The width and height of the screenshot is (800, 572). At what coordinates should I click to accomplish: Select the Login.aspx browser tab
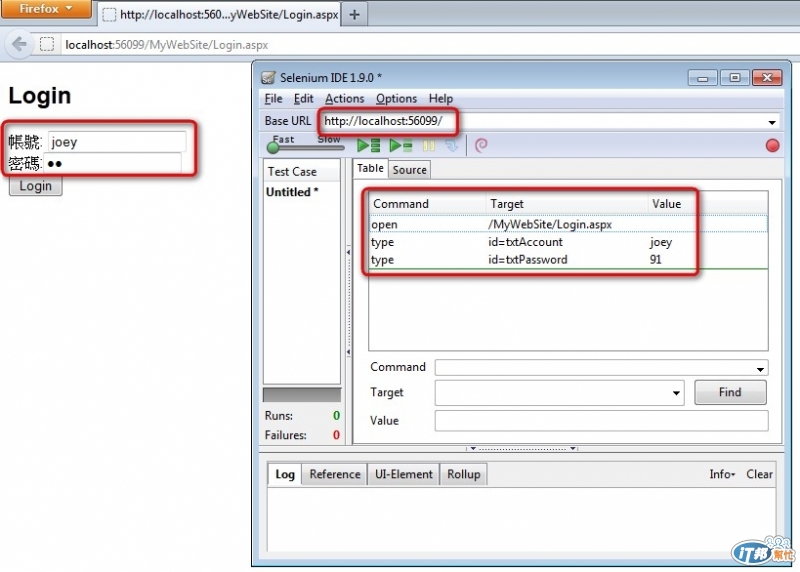coord(219,15)
